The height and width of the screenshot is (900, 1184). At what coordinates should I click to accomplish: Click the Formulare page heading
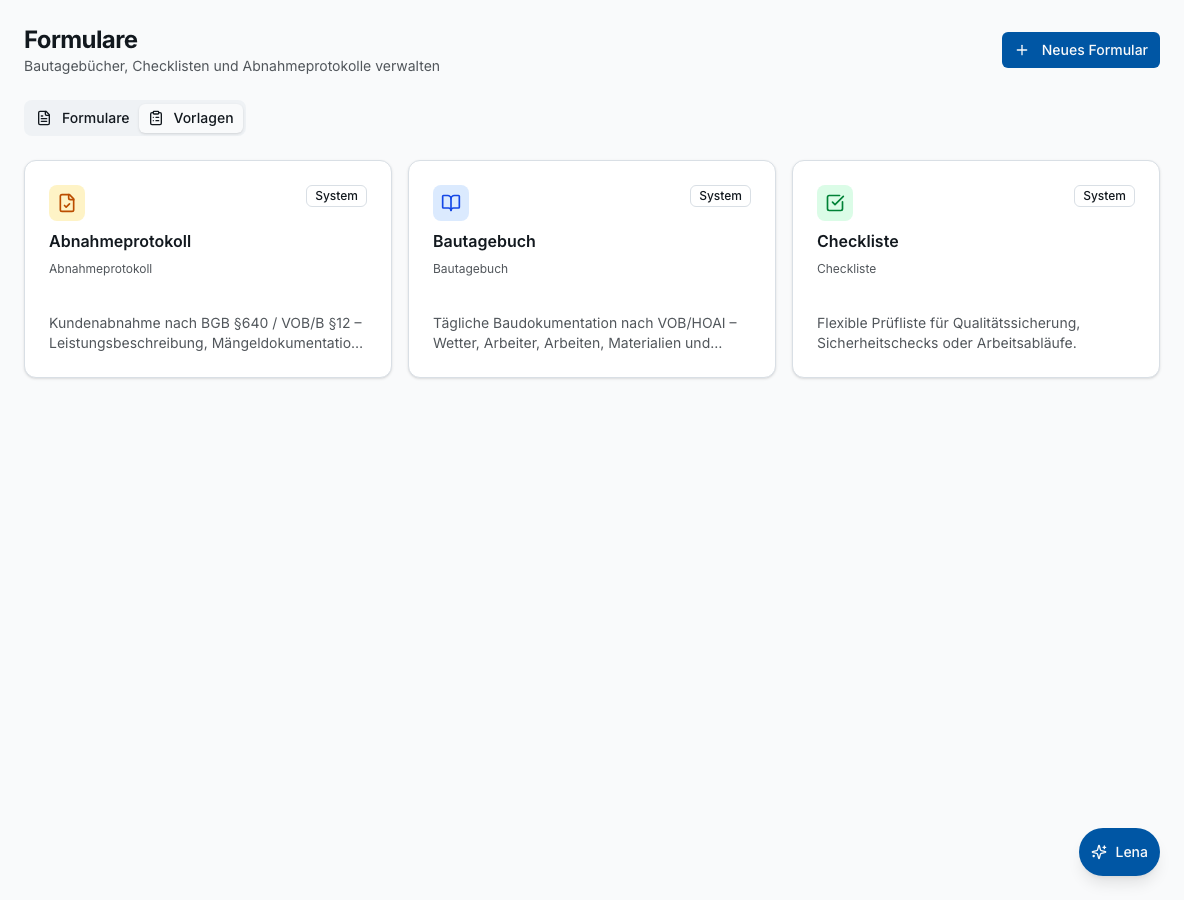pos(81,39)
